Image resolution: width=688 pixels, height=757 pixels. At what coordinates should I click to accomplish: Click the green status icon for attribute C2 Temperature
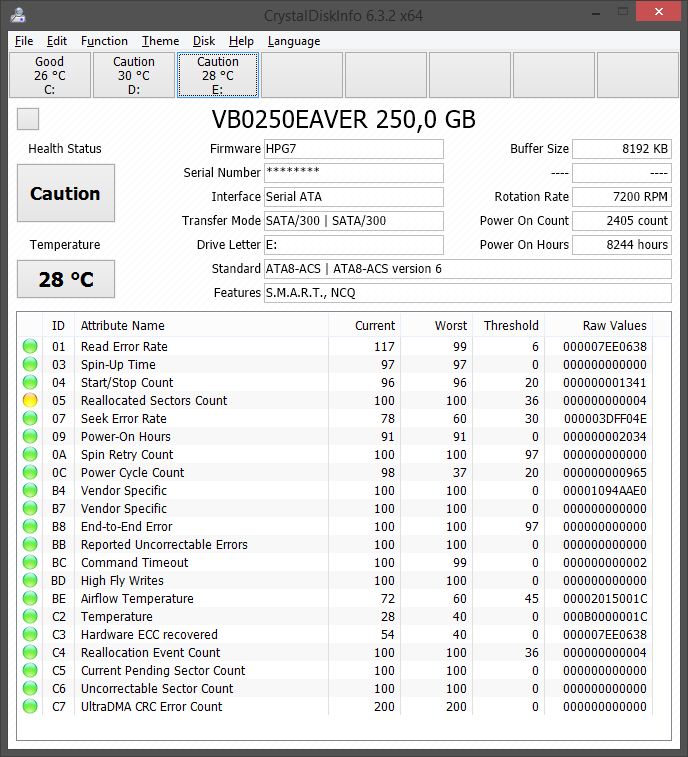coord(30,616)
